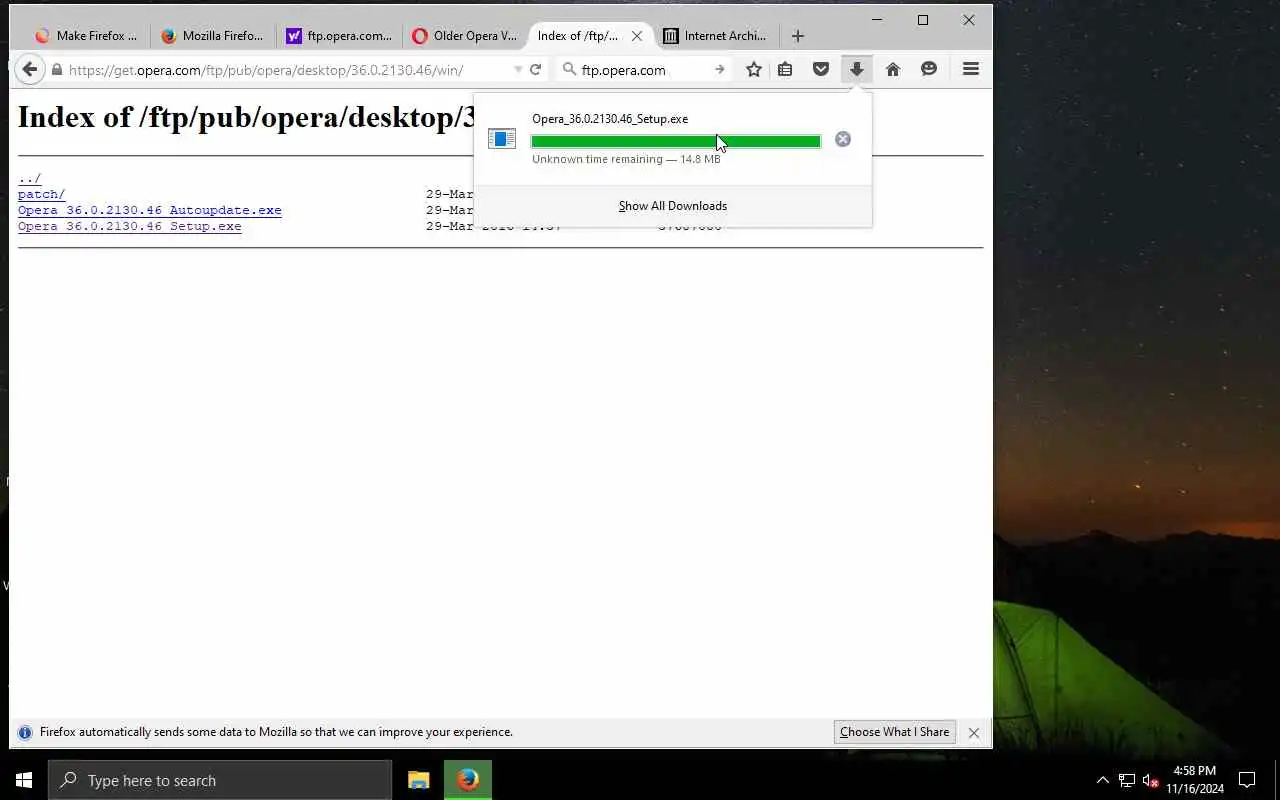Image resolution: width=1280 pixels, height=800 pixels.
Task: Switch to the ftp.opera.com Yahoo tab
Action: point(339,36)
